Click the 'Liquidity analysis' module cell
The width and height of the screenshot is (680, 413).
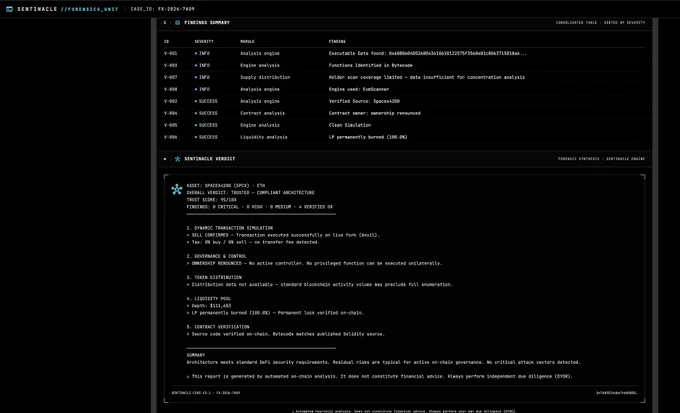click(x=264, y=137)
